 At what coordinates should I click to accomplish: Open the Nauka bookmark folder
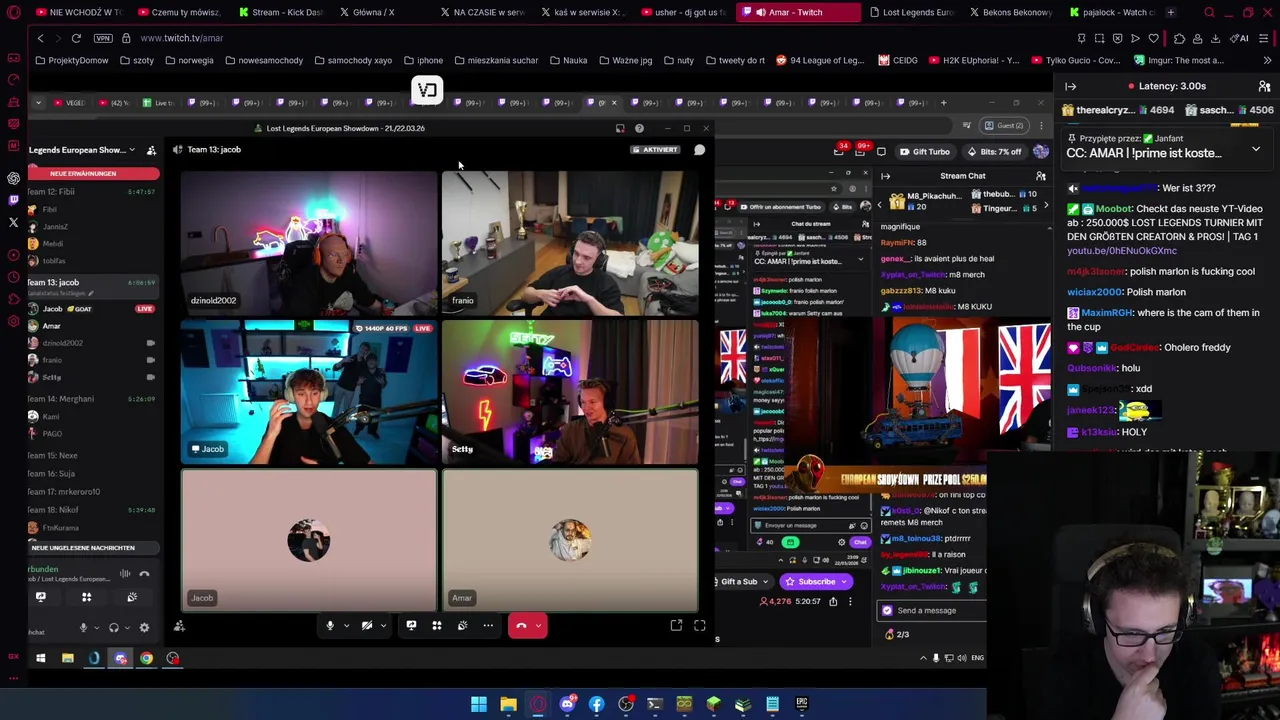coord(568,60)
